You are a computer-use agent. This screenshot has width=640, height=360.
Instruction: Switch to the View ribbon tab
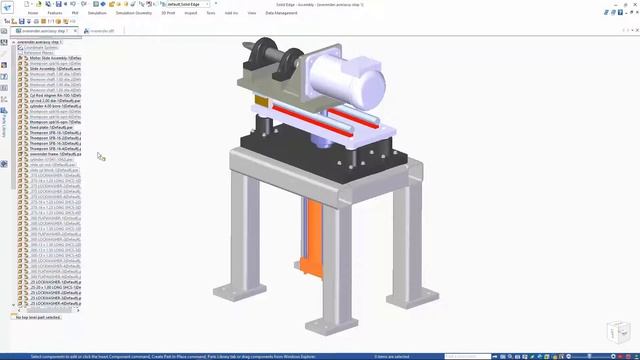[x=252, y=13]
